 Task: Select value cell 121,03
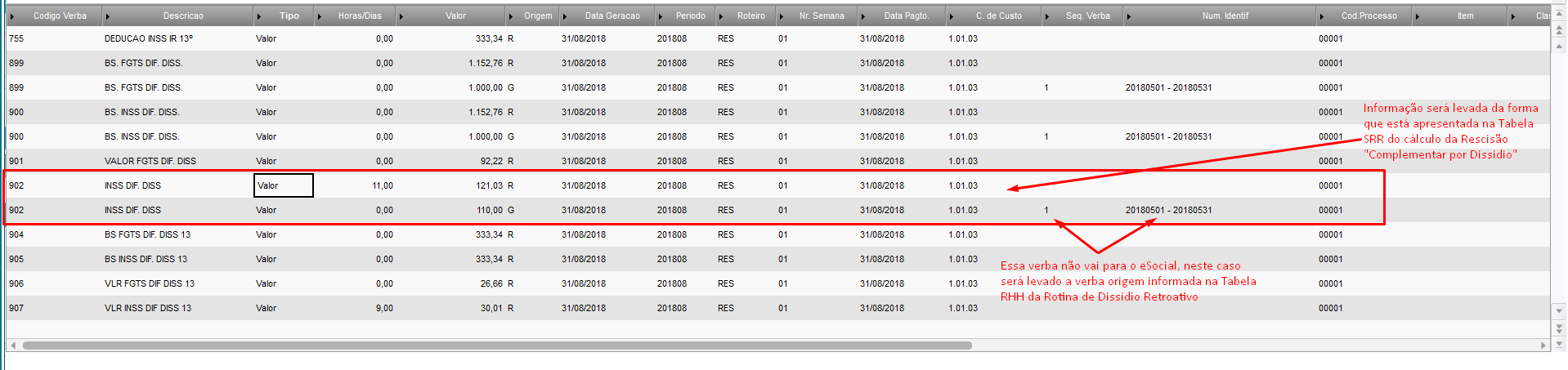(x=490, y=185)
